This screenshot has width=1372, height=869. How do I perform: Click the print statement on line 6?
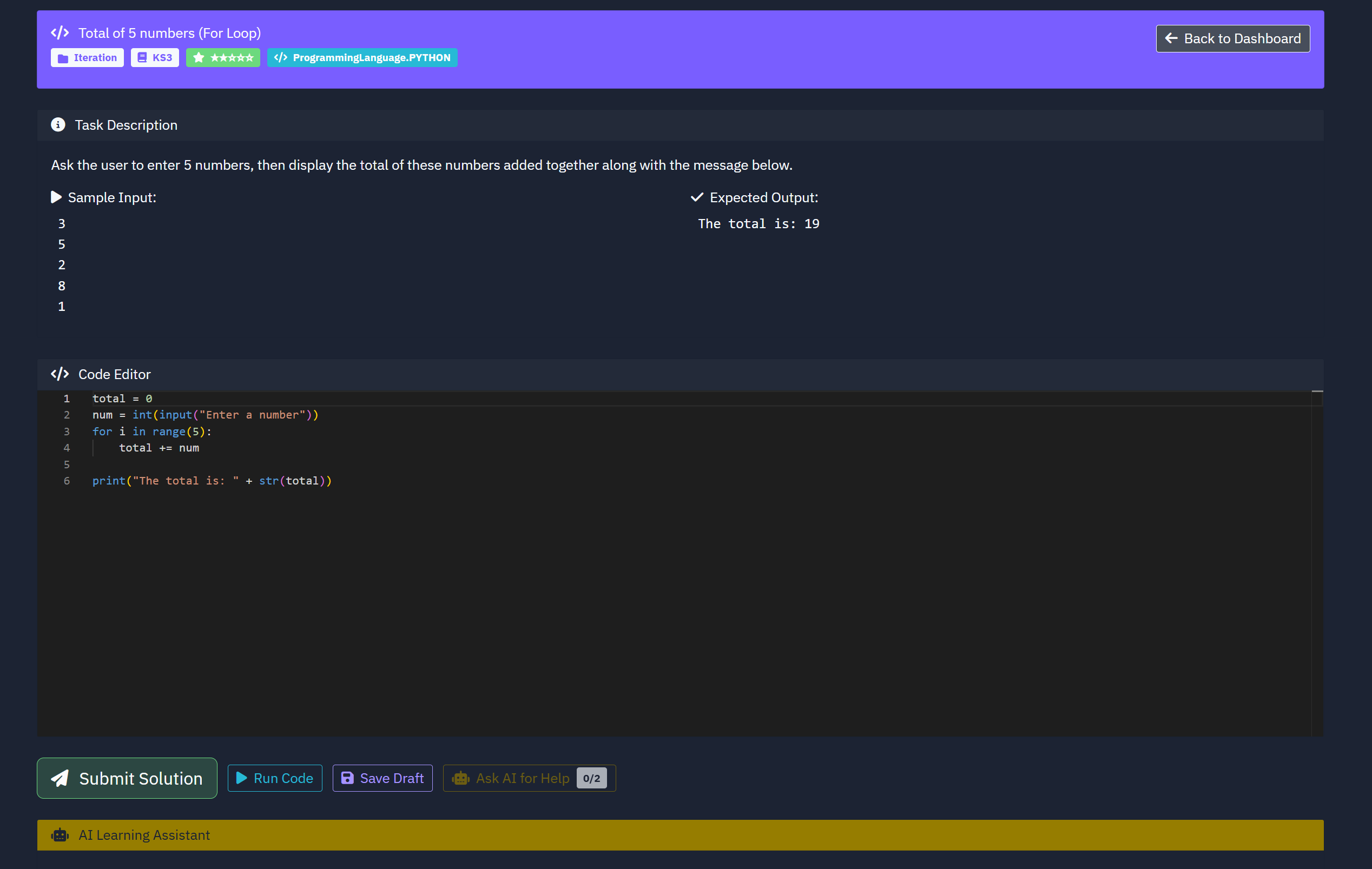[x=212, y=481]
